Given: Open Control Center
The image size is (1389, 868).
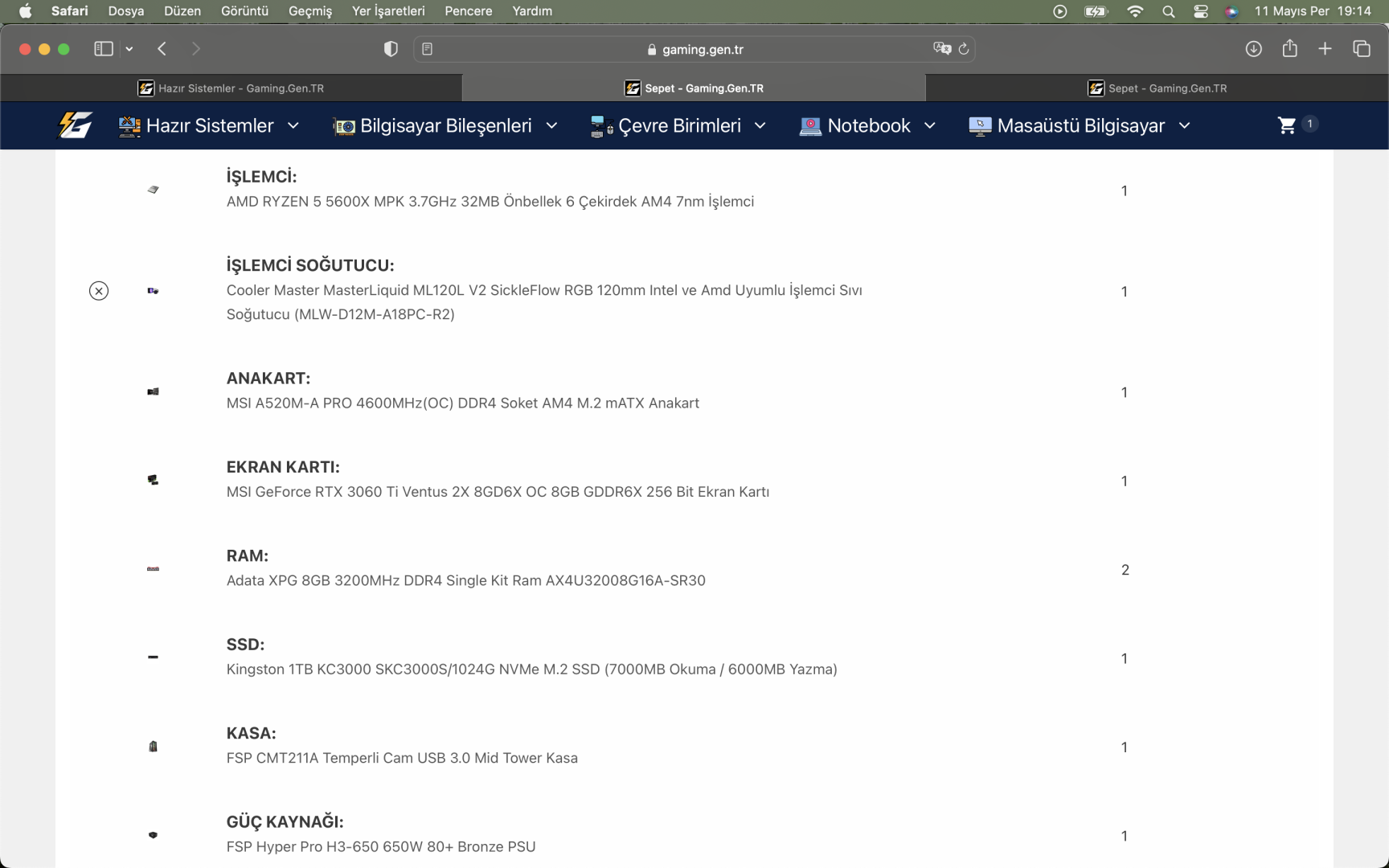Looking at the screenshot, I should [1201, 11].
